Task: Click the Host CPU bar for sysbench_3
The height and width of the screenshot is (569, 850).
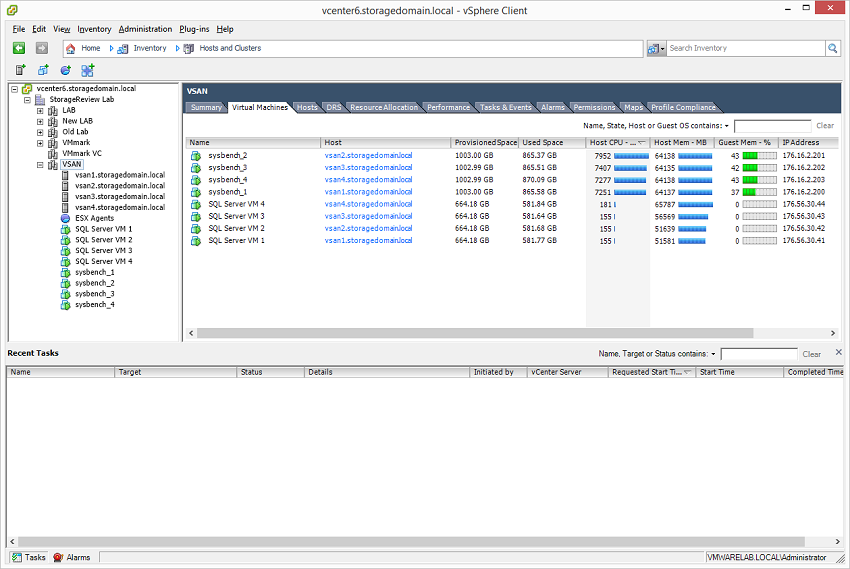Action: (630, 168)
